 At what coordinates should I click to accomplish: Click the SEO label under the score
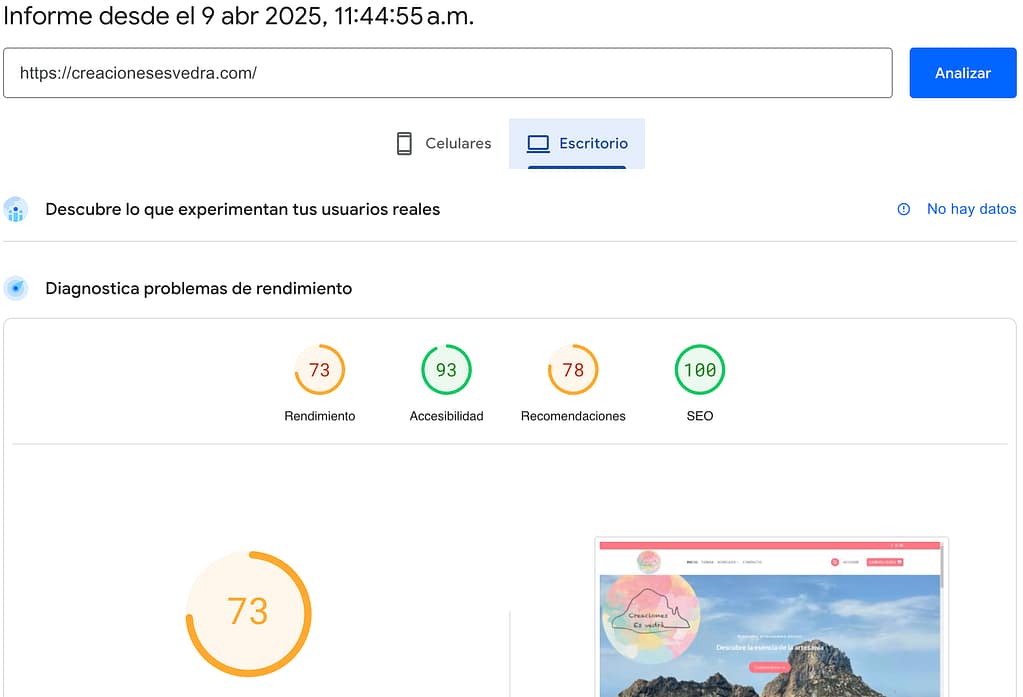click(700, 416)
